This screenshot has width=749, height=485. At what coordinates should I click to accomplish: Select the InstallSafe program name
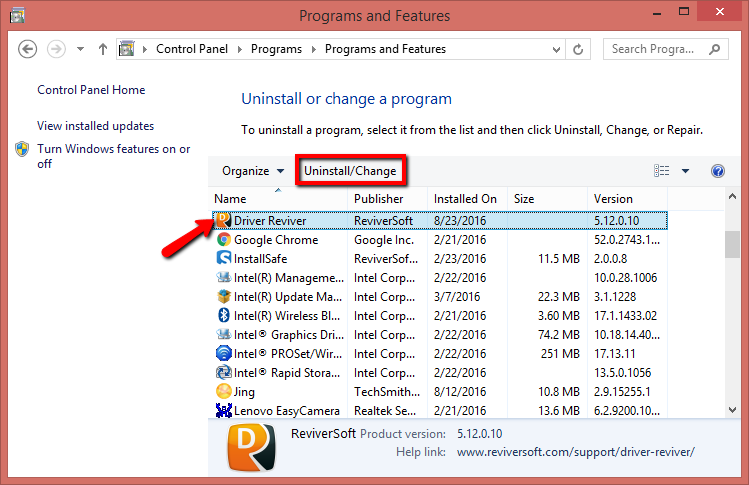point(260,259)
